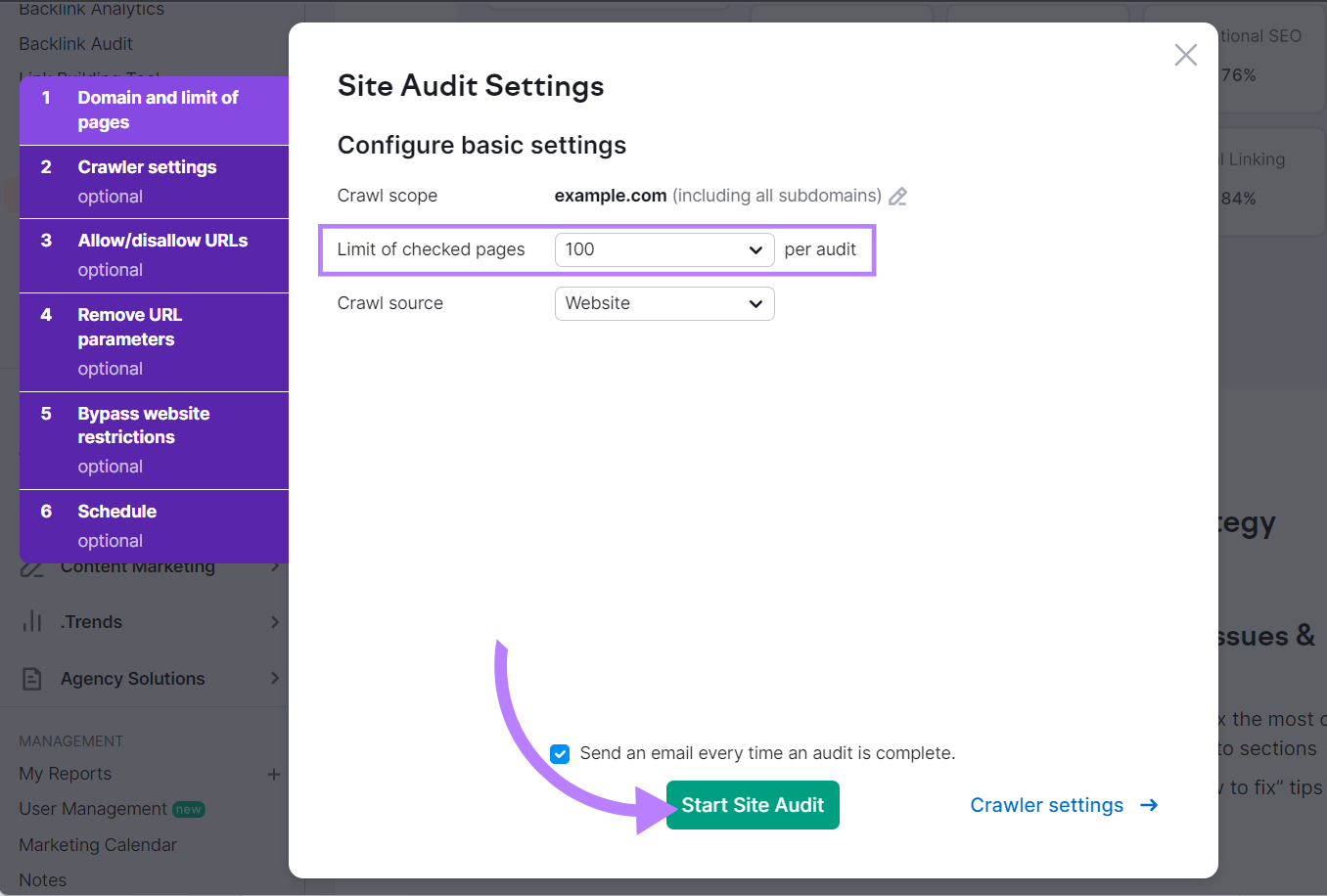Open Notes in the sidebar

[x=43, y=880]
